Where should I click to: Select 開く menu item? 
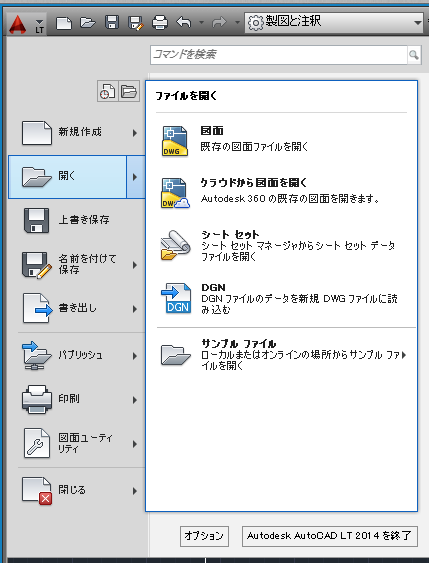point(67,177)
